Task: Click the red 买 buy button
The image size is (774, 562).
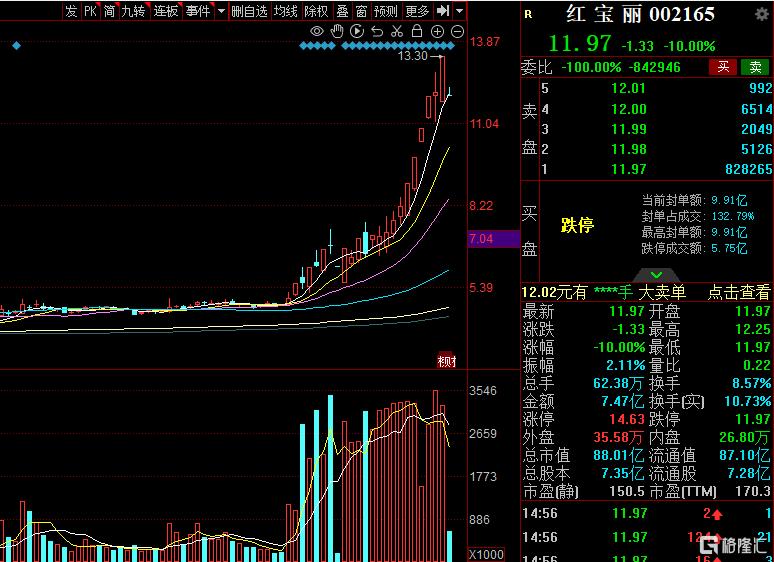Action: (x=723, y=67)
